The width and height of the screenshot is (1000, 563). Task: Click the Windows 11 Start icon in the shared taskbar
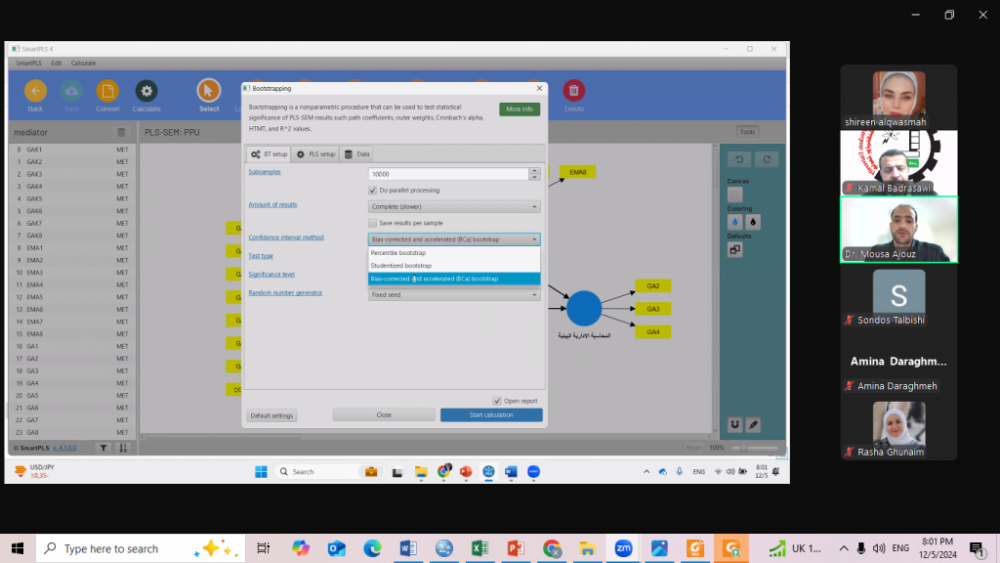[261, 472]
